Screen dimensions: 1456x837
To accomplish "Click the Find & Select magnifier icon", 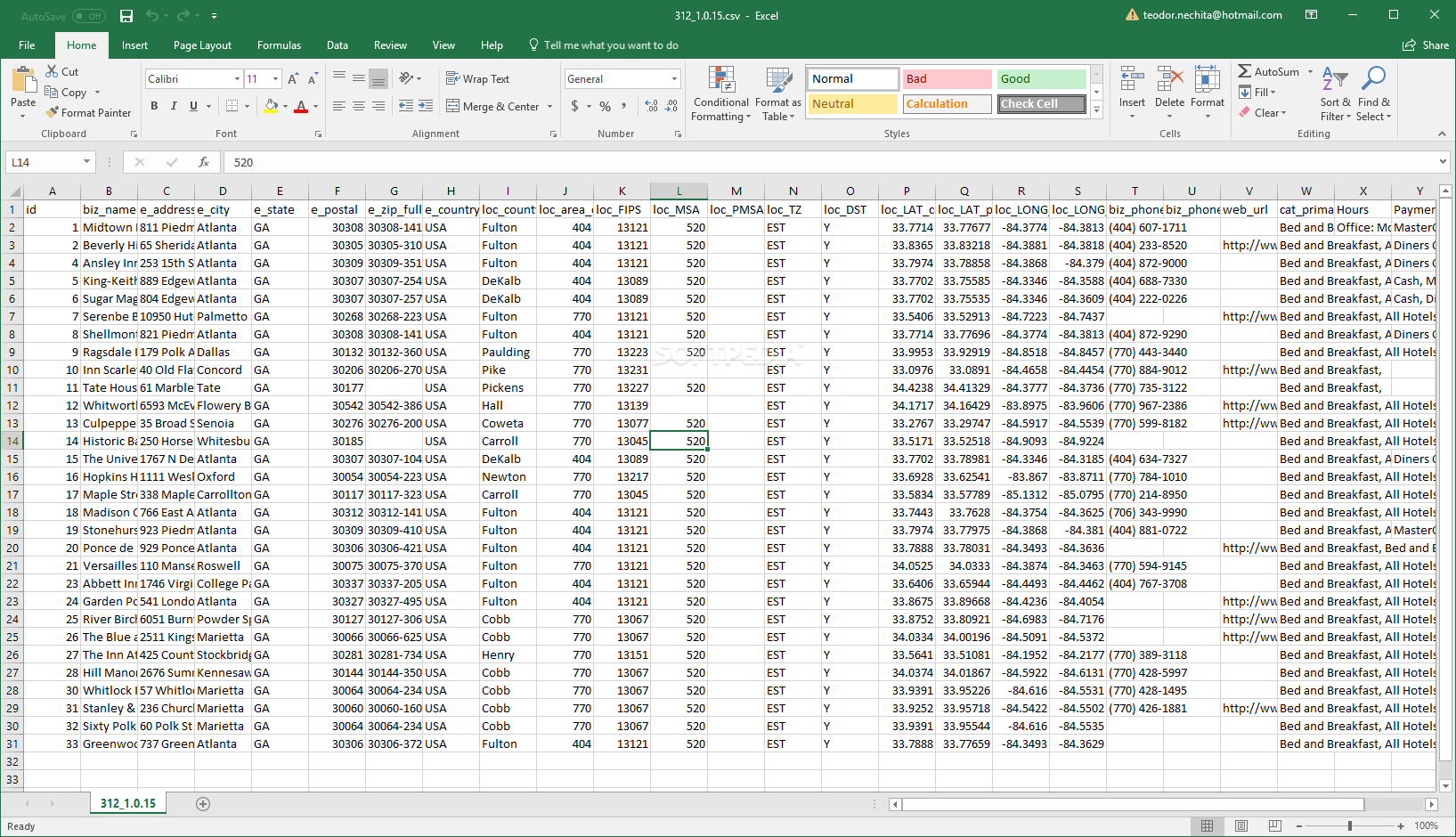I will tap(1373, 80).
